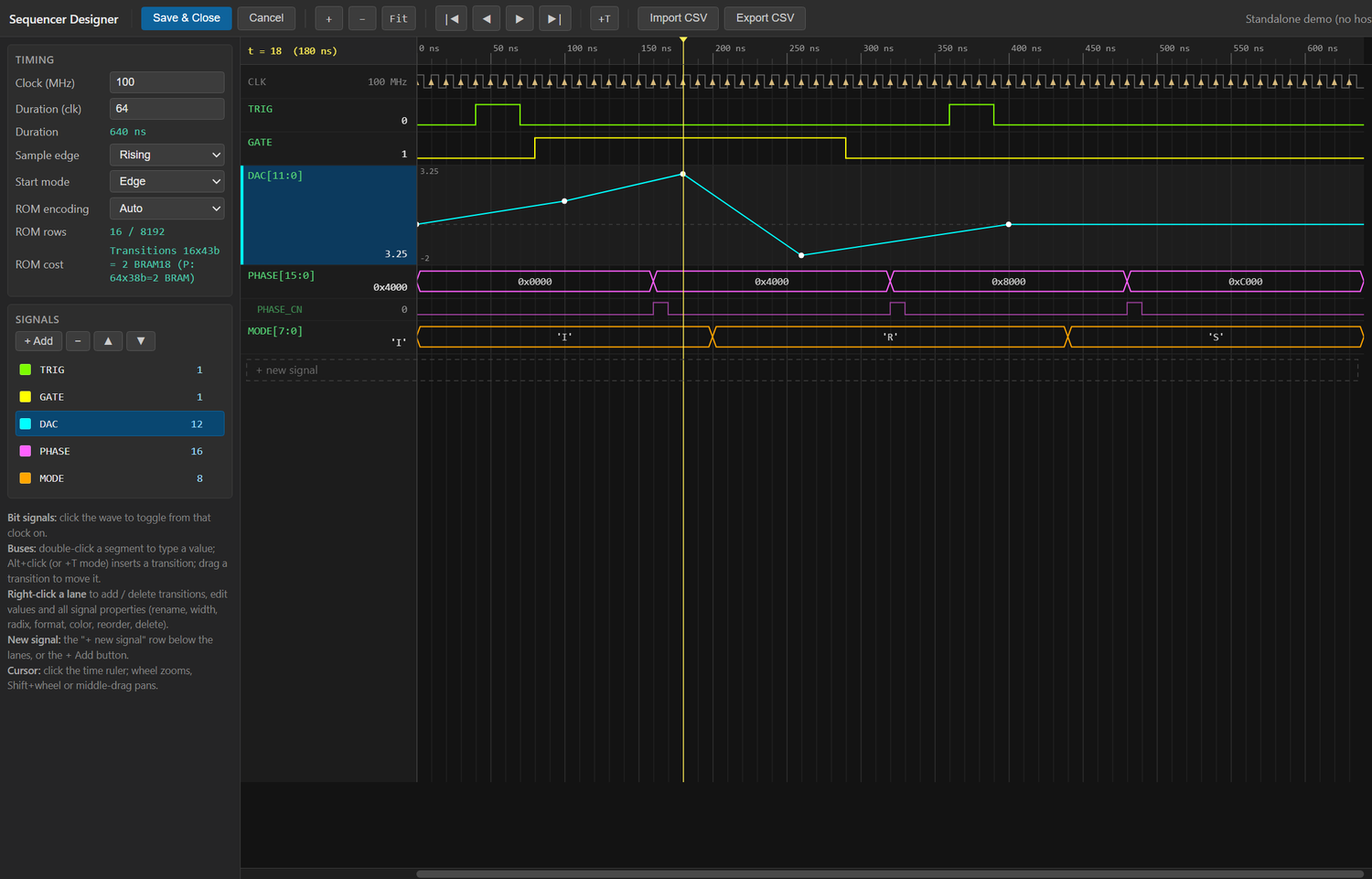
Task: Click the first TRIG pulse
Action: [x=498, y=114]
